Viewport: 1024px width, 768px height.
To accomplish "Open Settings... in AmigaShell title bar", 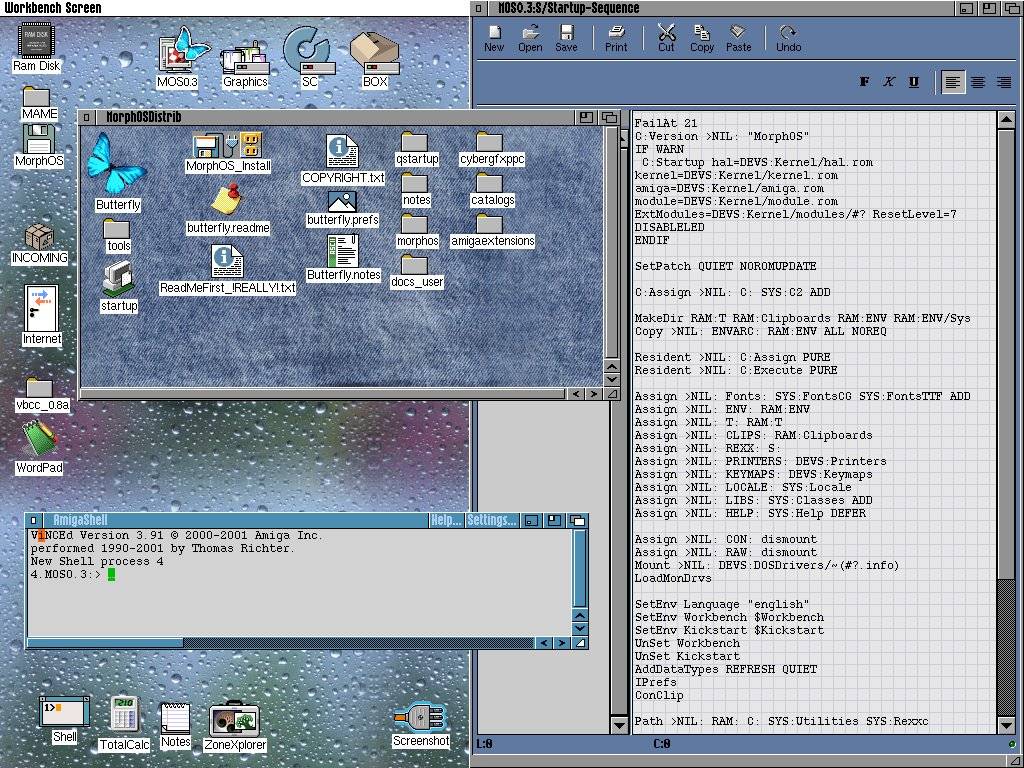I will tap(491, 521).
